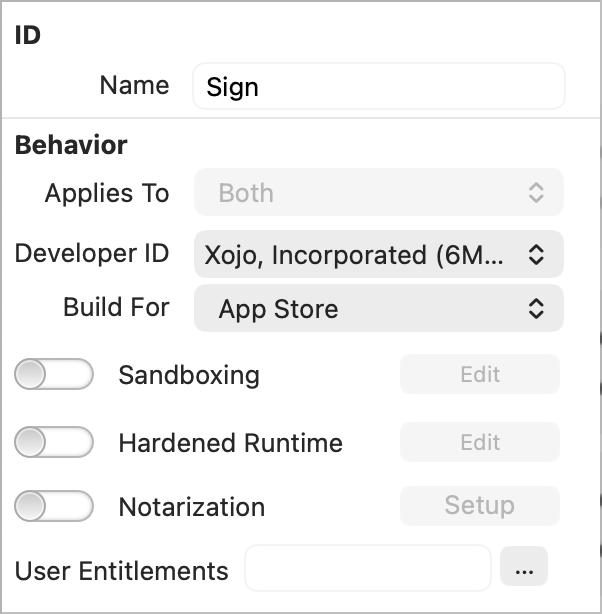Turn on the Hardened Runtime switch
The image size is (602, 614).
point(55,442)
